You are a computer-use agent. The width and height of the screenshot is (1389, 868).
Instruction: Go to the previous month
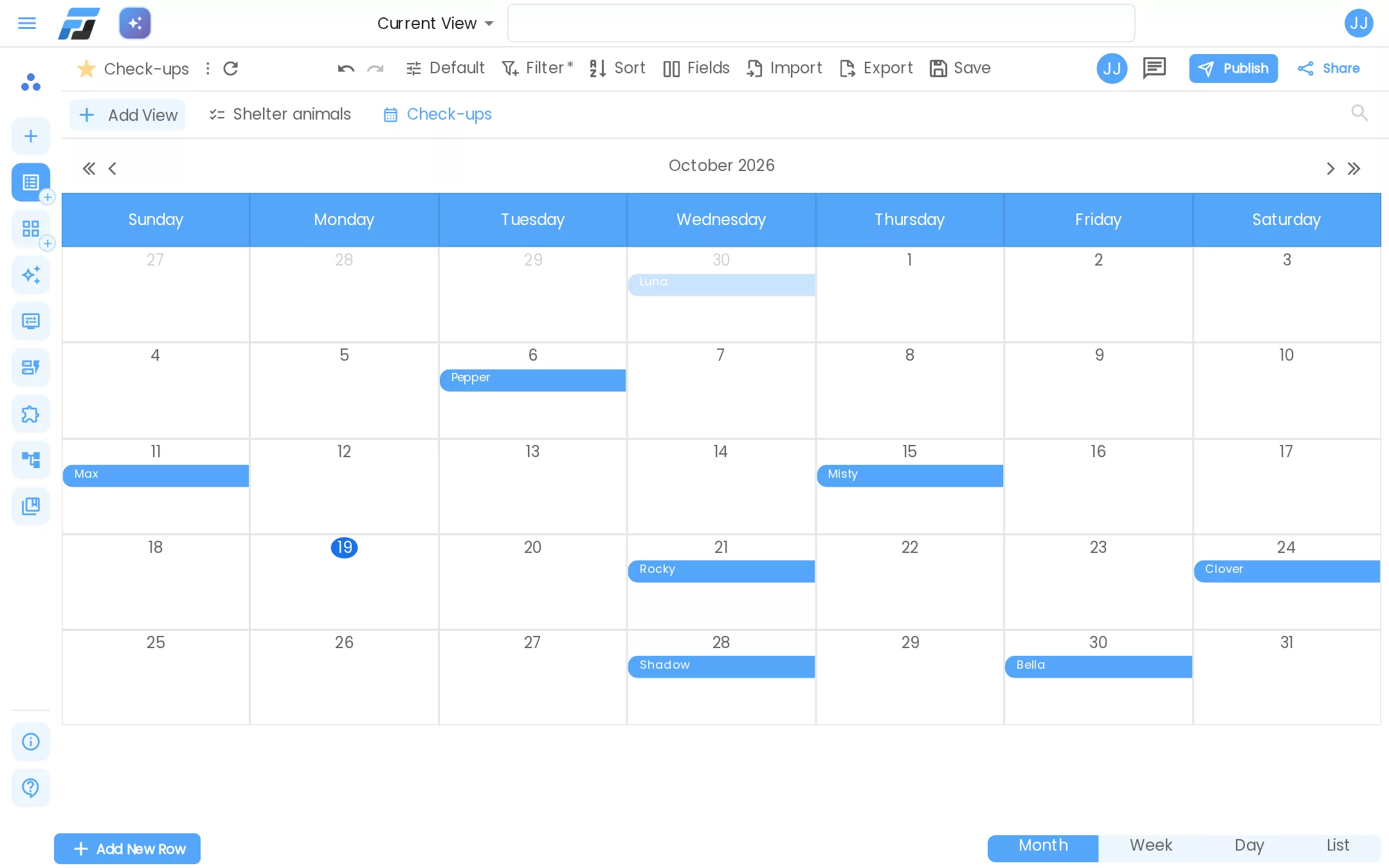[x=112, y=168]
